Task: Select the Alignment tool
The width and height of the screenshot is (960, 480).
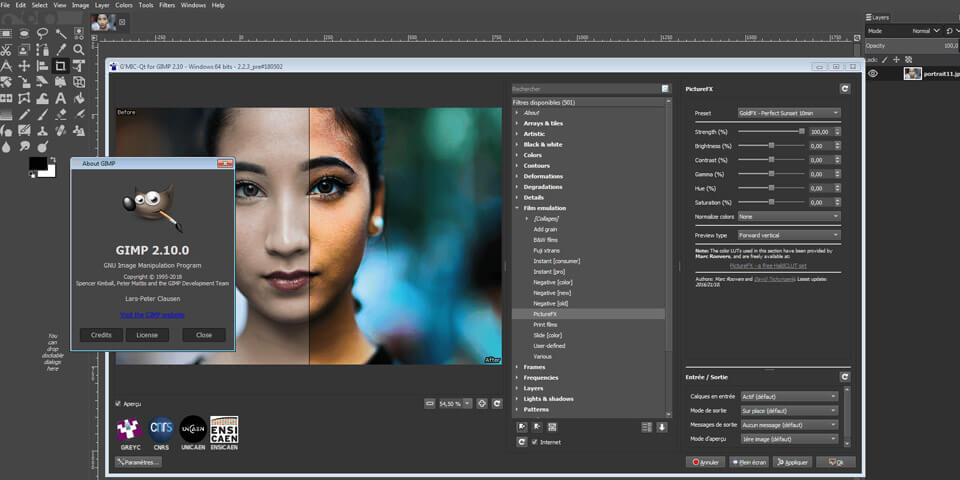Action: [42, 66]
